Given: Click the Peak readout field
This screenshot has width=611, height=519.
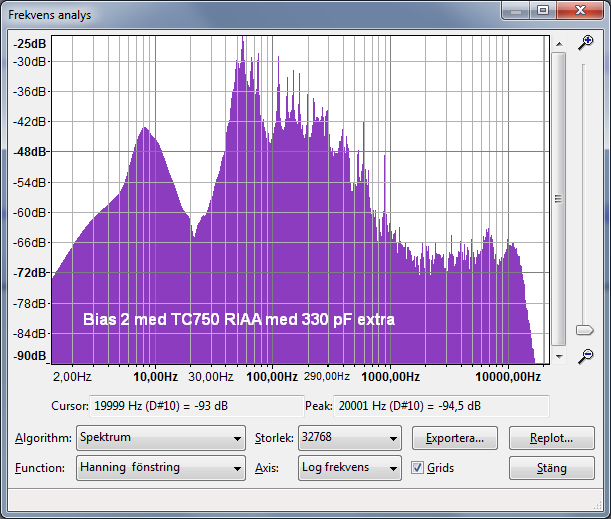Looking at the screenshot, I should point(441,406).
